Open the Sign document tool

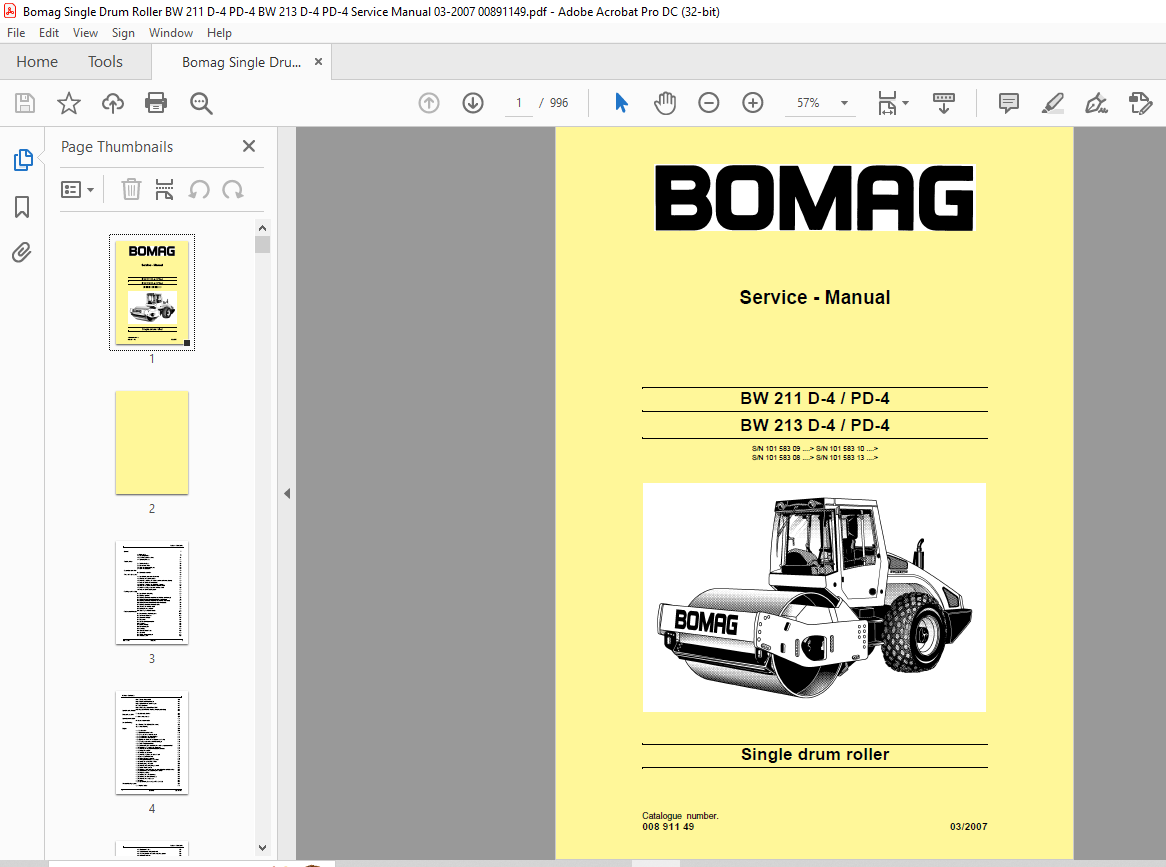click(x=1096, y=103)
